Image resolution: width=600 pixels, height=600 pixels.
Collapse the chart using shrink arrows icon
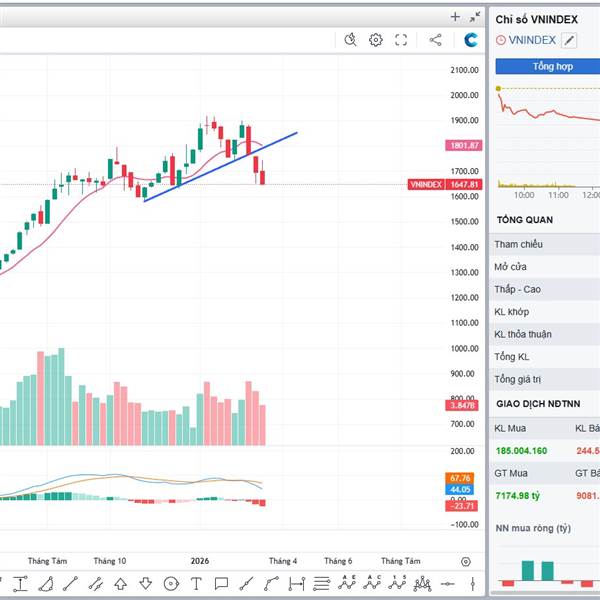[474, 17]
